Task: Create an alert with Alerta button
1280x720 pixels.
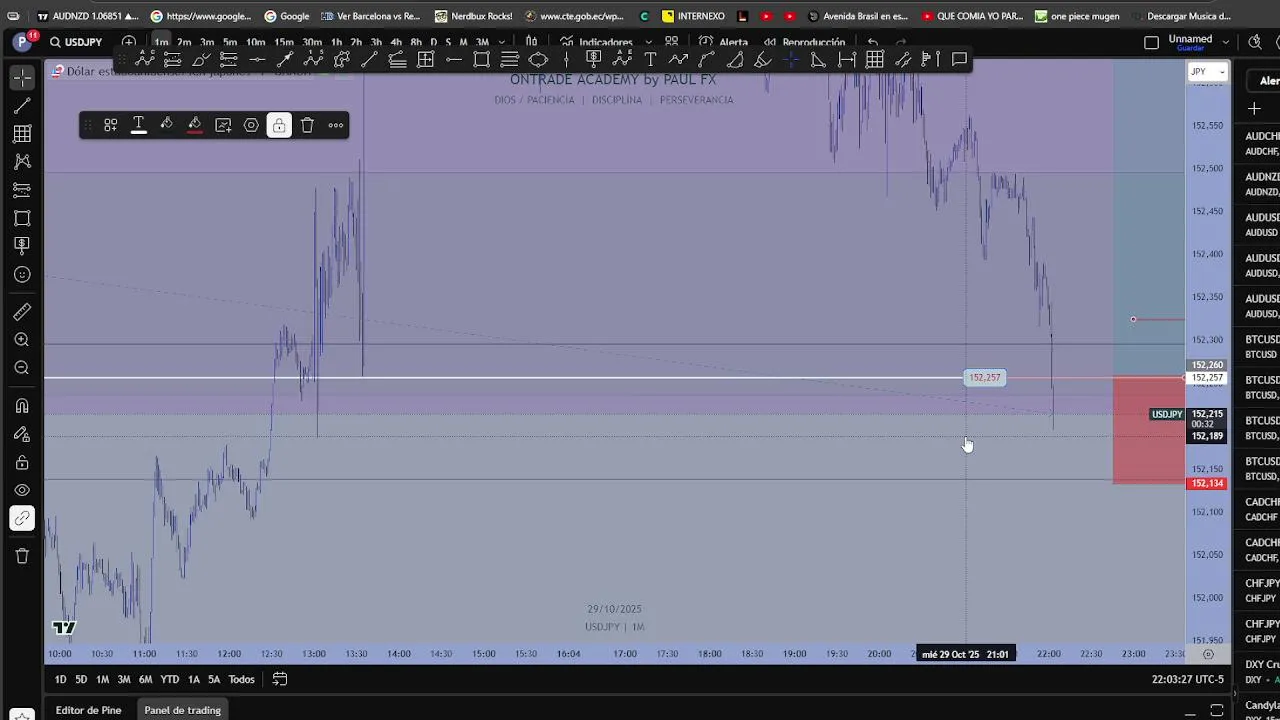Action: [723, 42]
